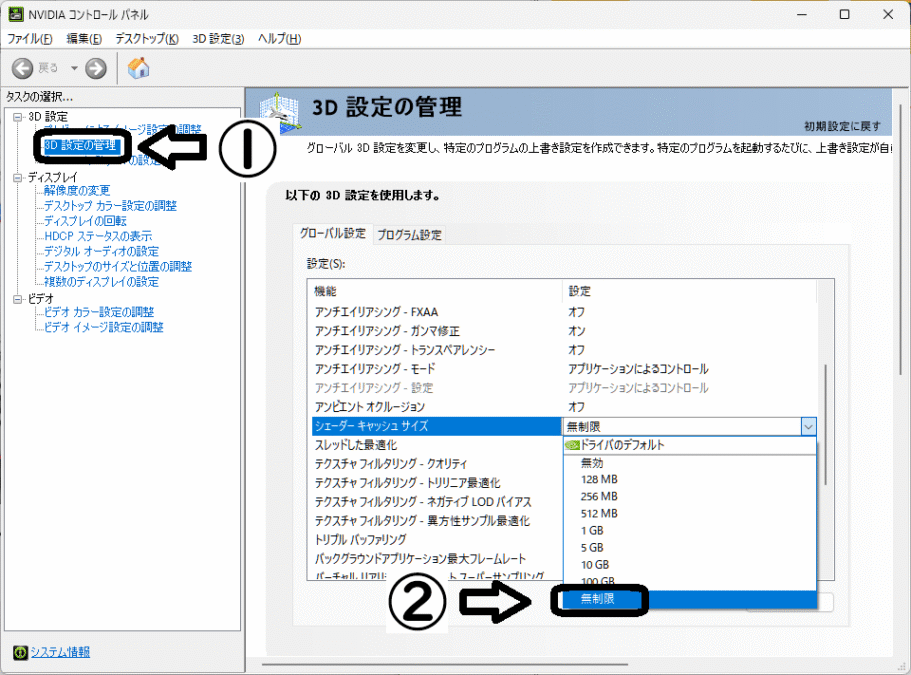Collapse the ディスプレイ tree node
Viewport: 911px width, 675px height.
(17, 177)
